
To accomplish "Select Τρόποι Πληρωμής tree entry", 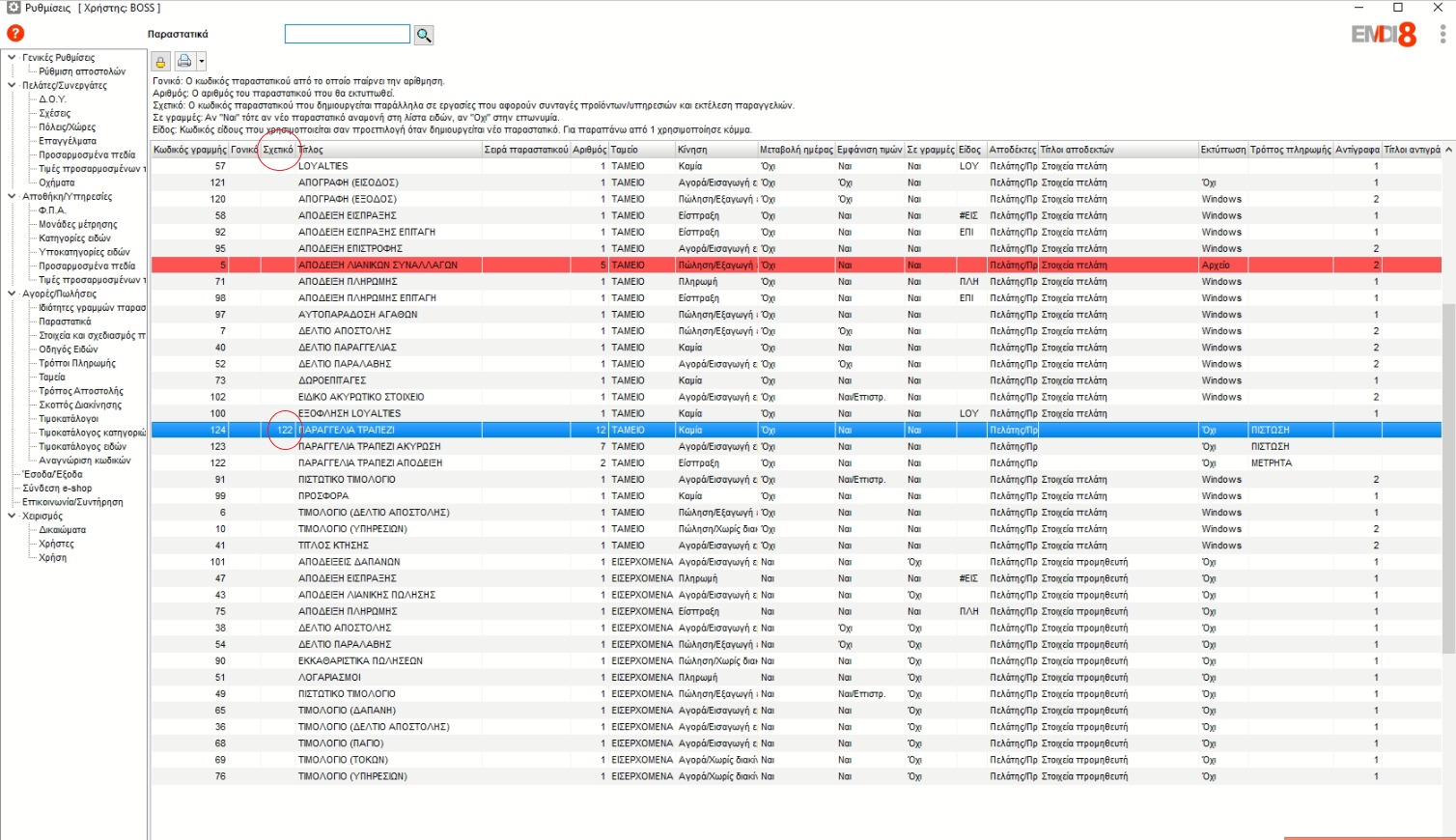I will click(x=77, y=363).
